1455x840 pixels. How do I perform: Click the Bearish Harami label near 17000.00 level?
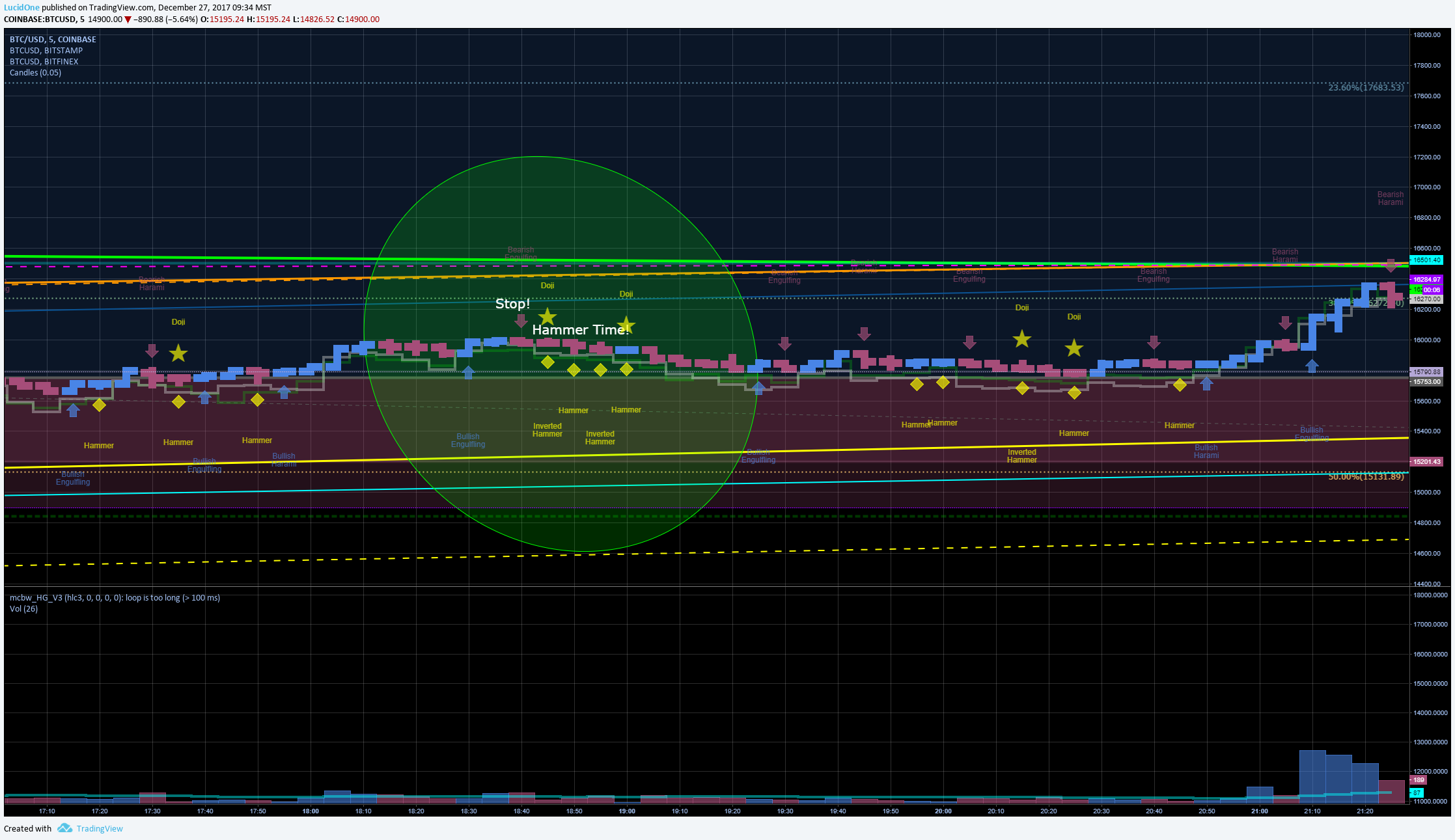click(x=1390, y=198)
